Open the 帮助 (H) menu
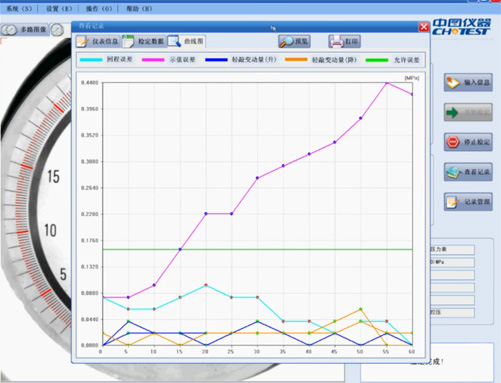501x383 pixels. [x=139, y=9]
